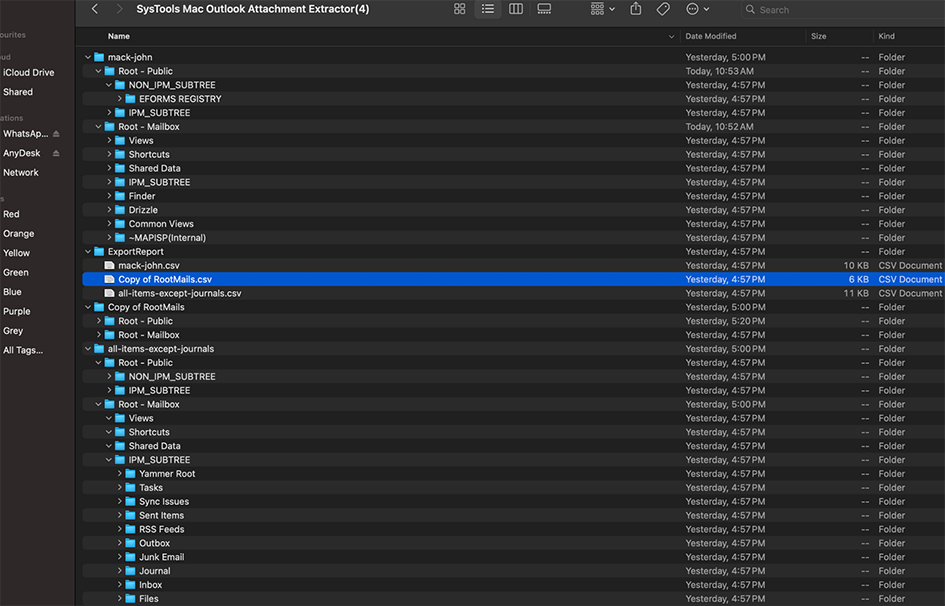Go back with the toolbar back arrow
This screenshot has height=606, width=945.
(95, 9)
